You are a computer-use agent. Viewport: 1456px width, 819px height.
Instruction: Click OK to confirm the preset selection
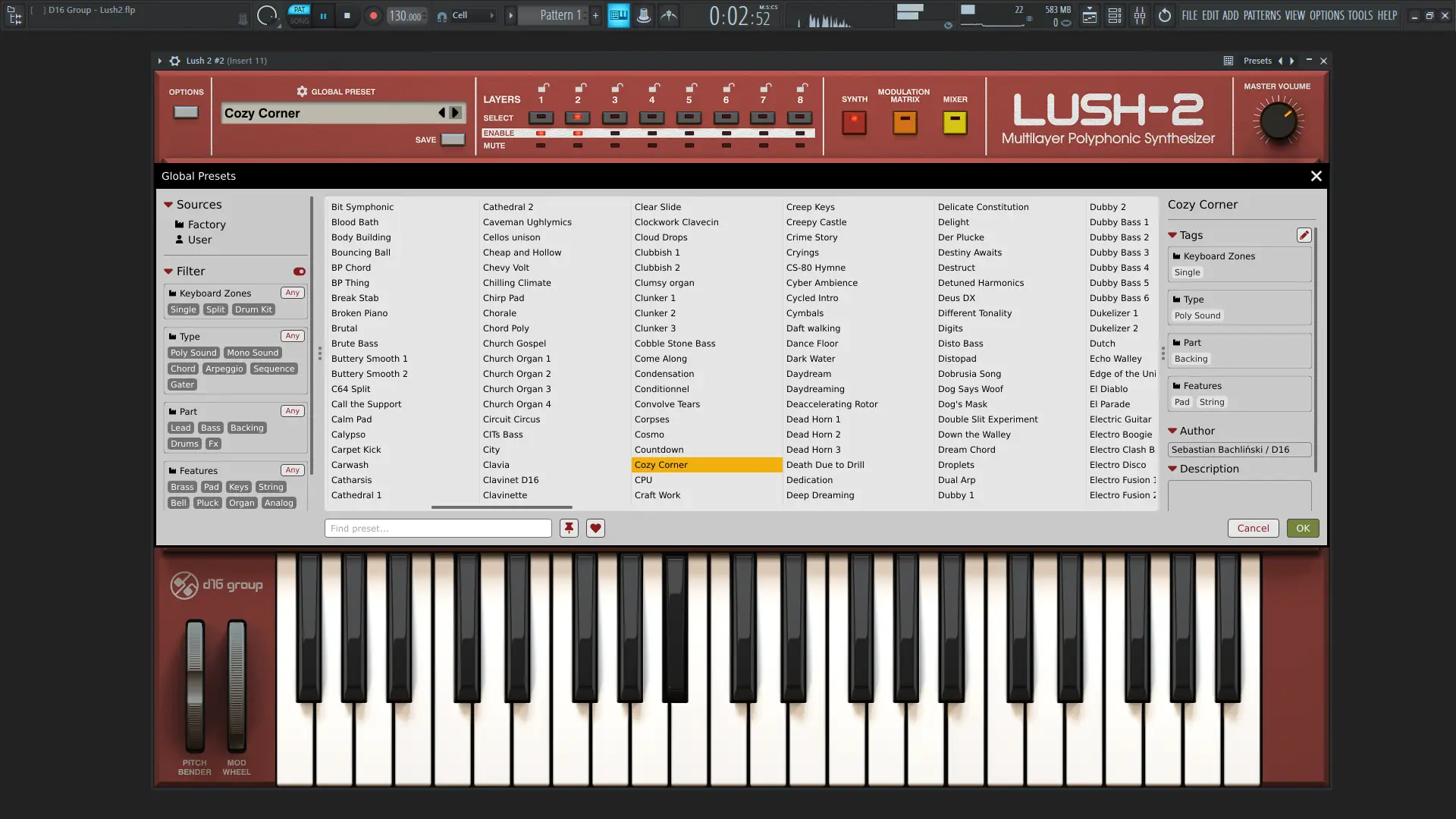click(1303, 528)
